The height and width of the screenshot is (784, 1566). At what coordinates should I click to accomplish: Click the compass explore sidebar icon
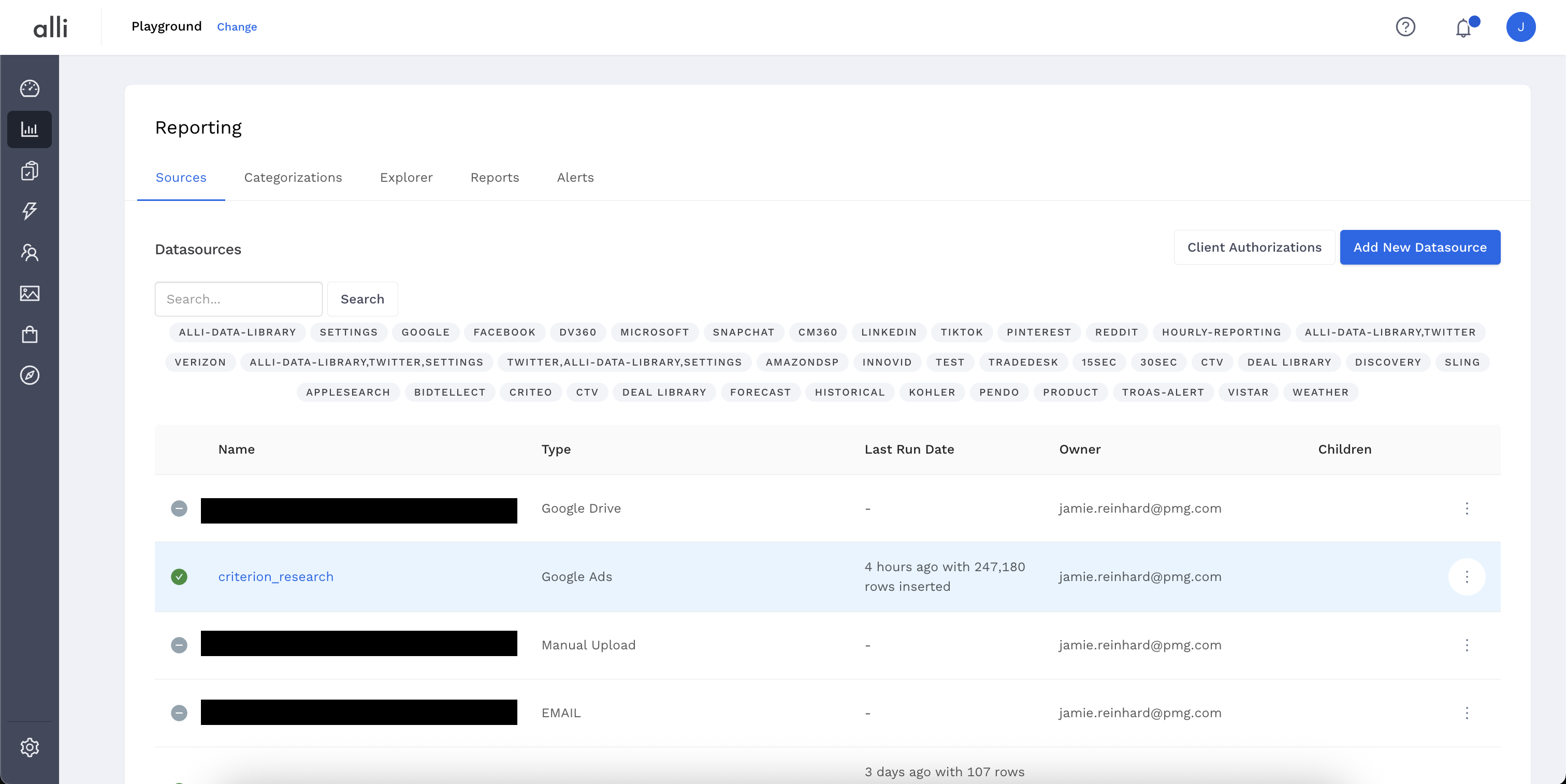tap(29, 375)
